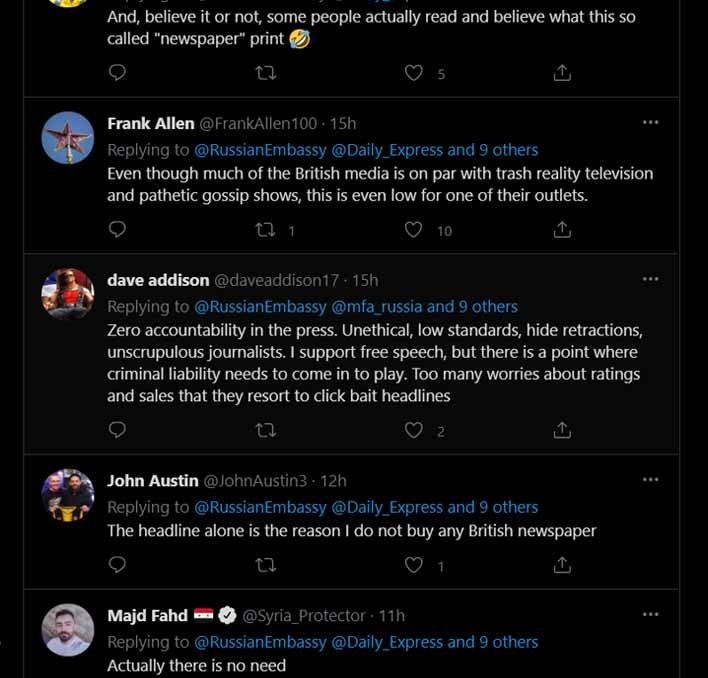Screen dimensions: 708x678
Task: Share dave addison's tweet
Action: coord(562,430)
